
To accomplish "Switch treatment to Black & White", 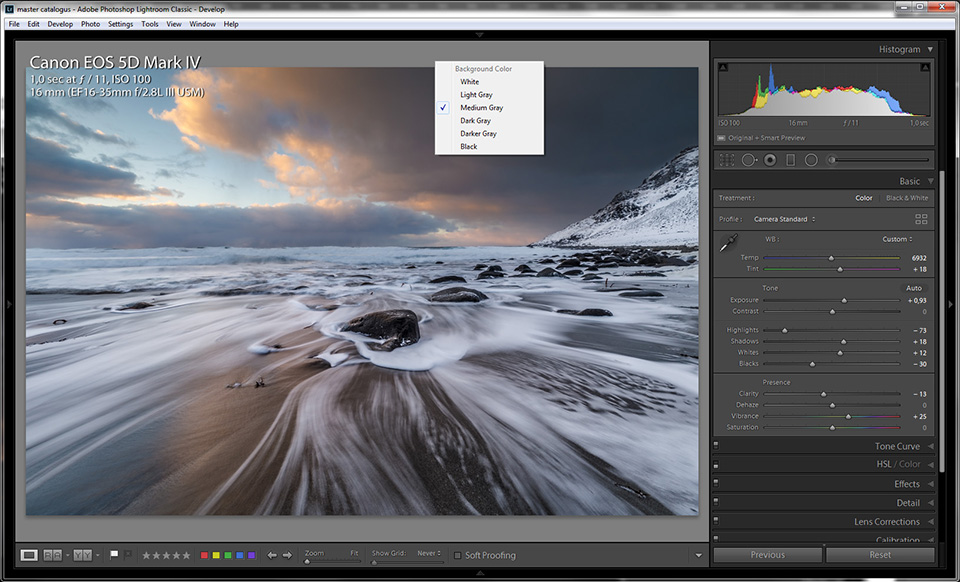I will click(907, 198).
